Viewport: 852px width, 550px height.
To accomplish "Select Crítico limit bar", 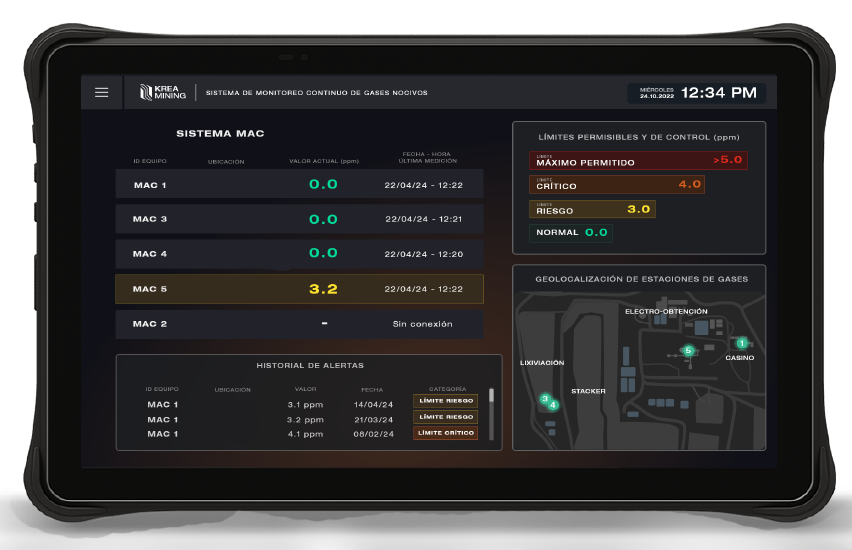I will pos(617,184).
